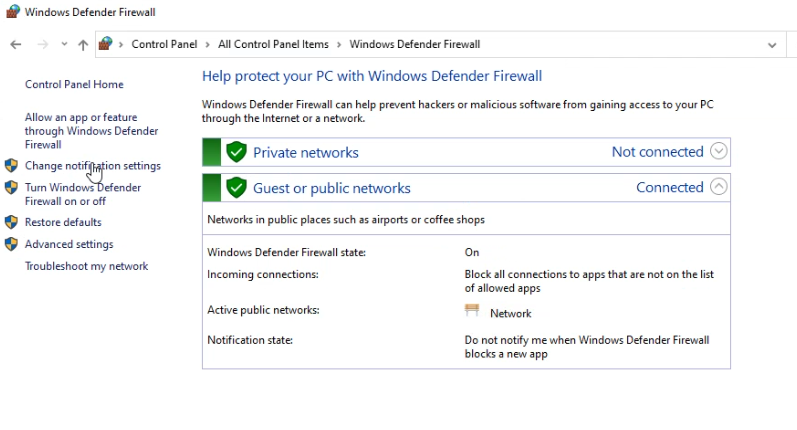Click shield icon beside Restore defaults
The image size is (797, 430).
point(11,222)
